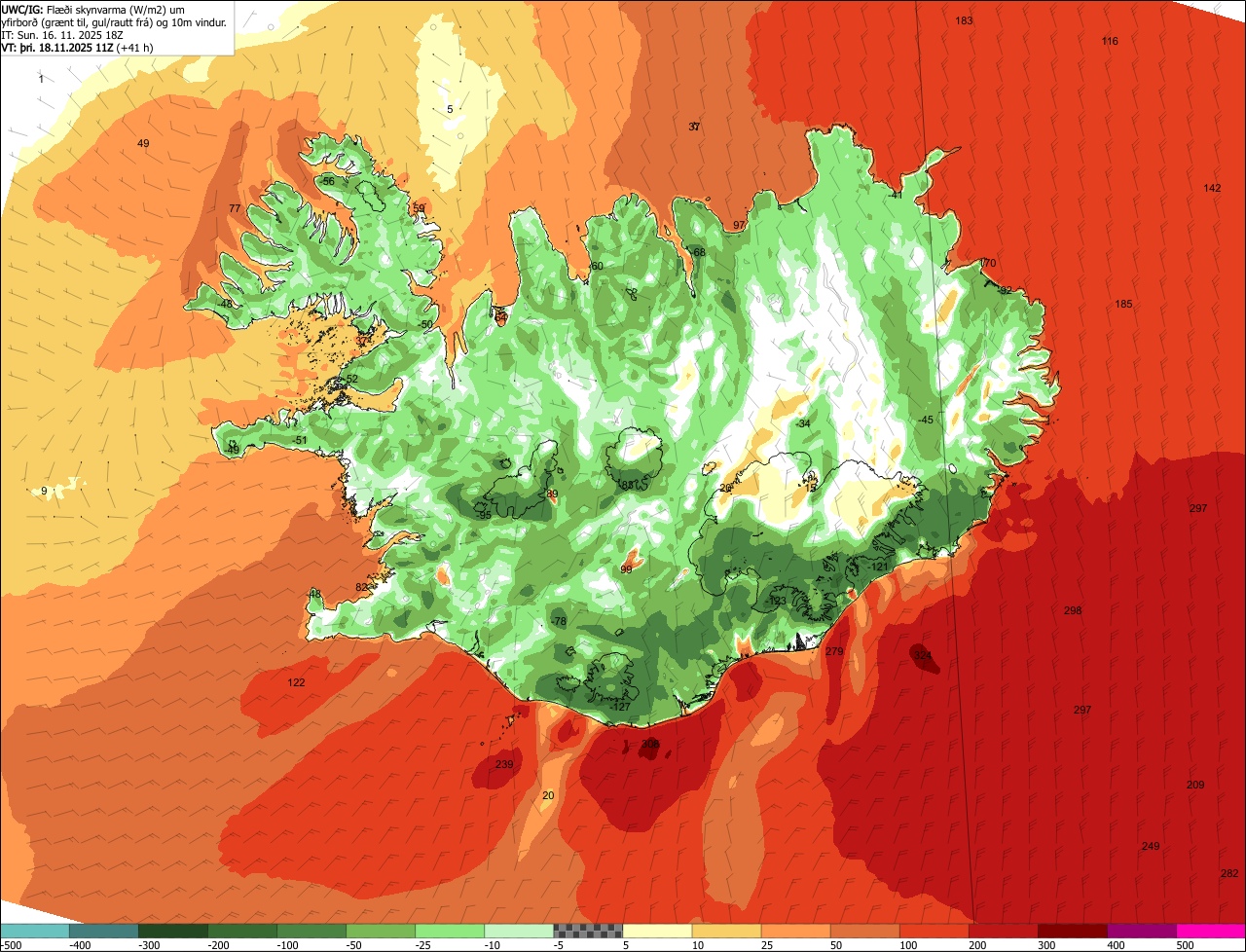Click the value -51 on the Snæfellsnes peninsula

[300, 440]
